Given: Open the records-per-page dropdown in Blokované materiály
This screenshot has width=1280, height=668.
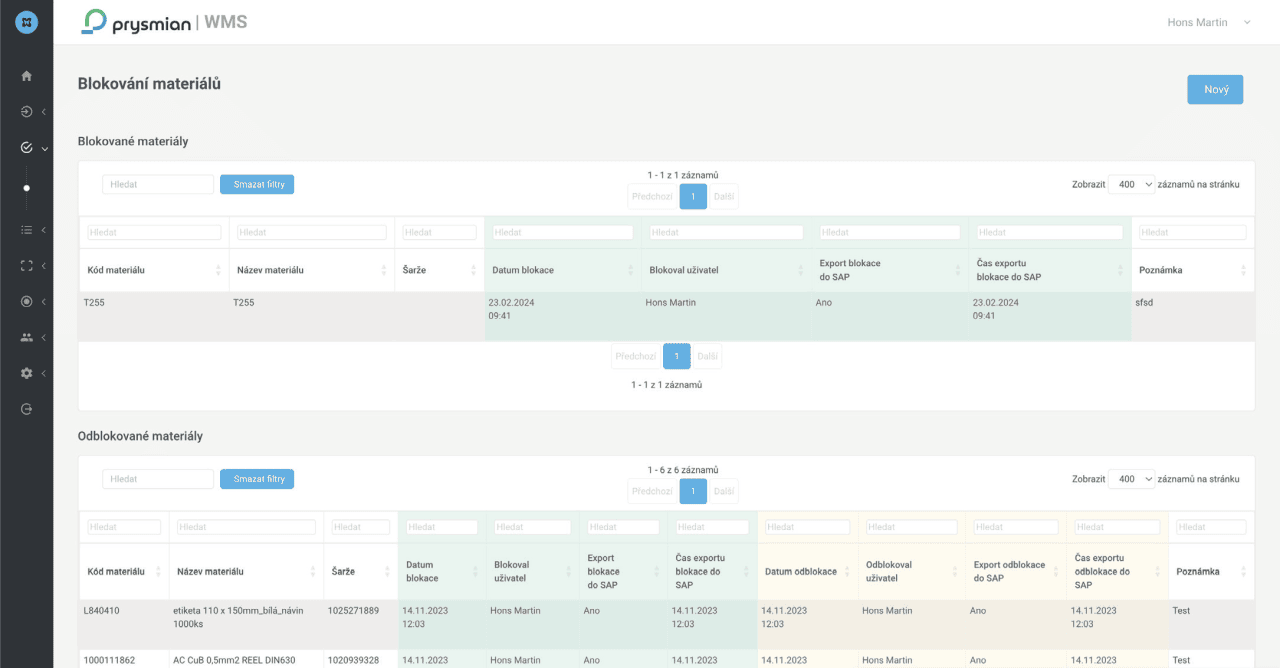Looking at the screenshot, I should tap(1131, 184).
